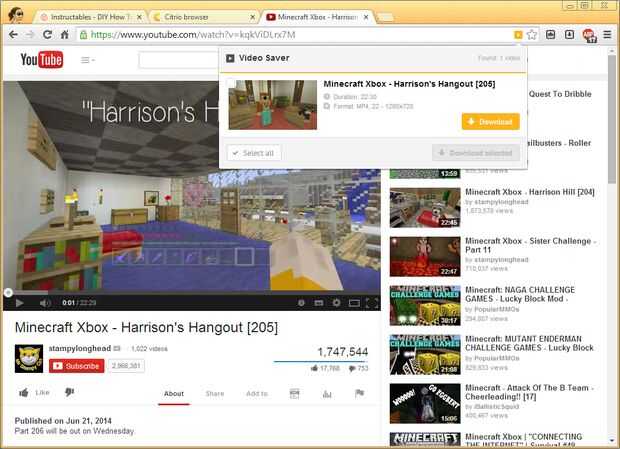Close the Minecraft Xbox browser tab
The image size is (620, 449).
(366, 17)
